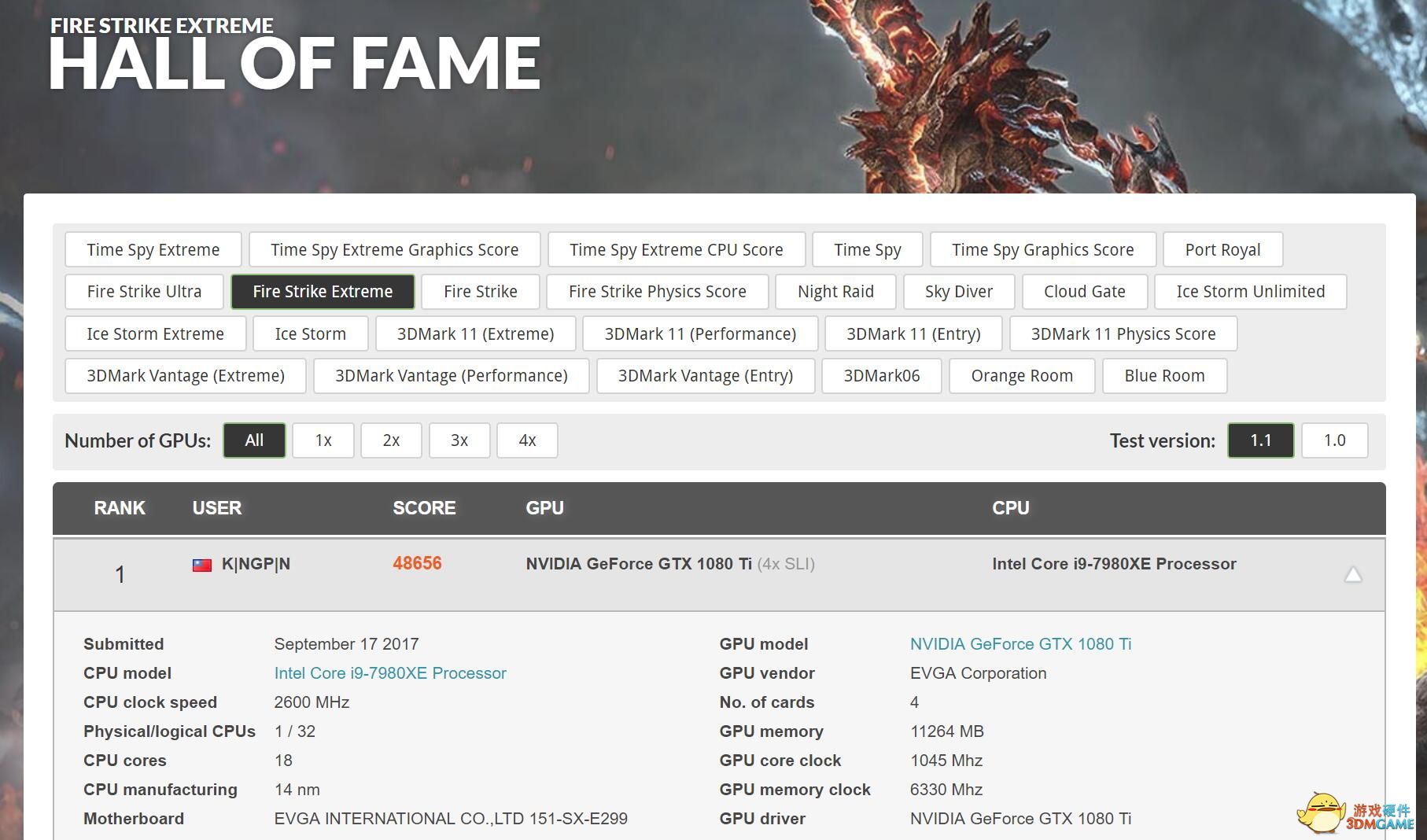Image resolution: width=1427 pixels, height=840 pixels.
Task: Filter results to 1x GPU
Action: [323, 440]
